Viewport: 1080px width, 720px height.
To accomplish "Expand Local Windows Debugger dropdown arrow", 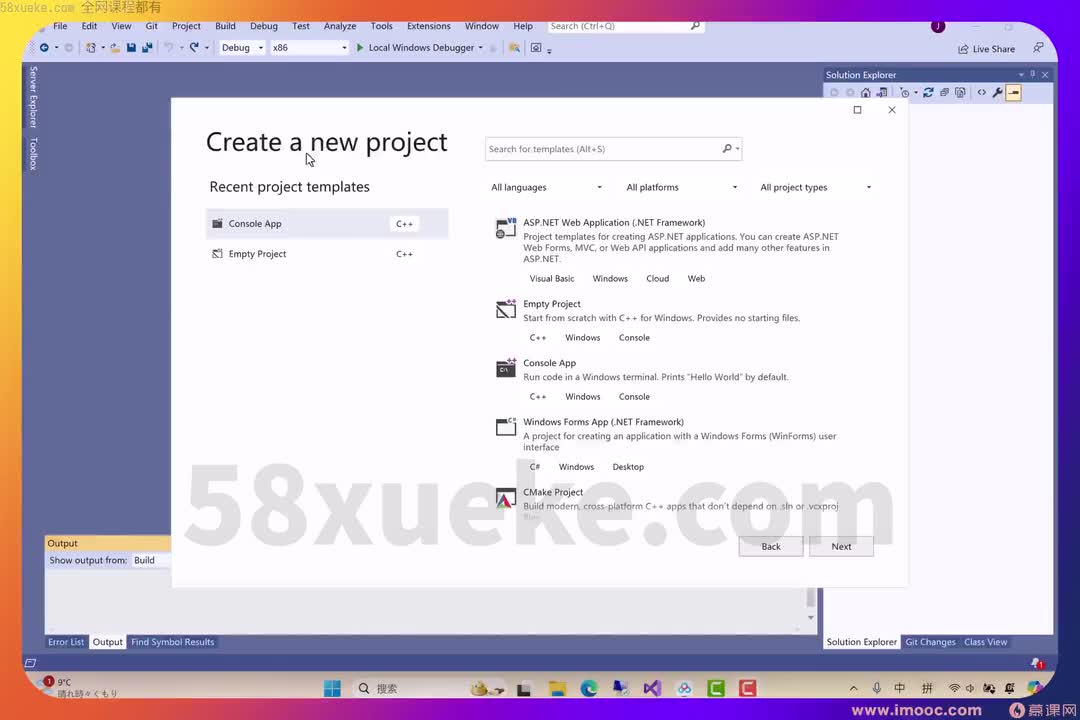I will coord(480,48).
